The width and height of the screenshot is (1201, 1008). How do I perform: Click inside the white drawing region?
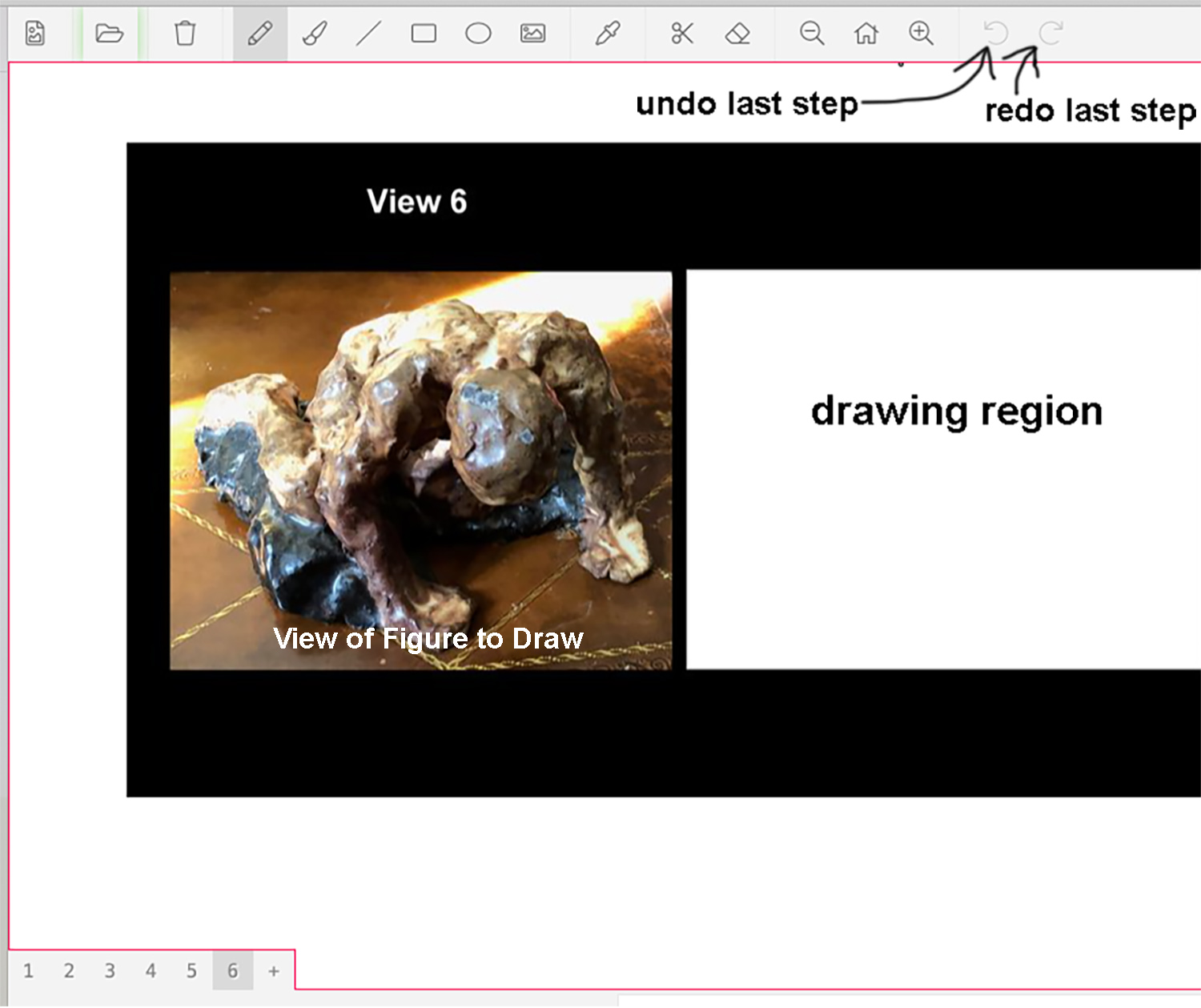pos(943,470)
